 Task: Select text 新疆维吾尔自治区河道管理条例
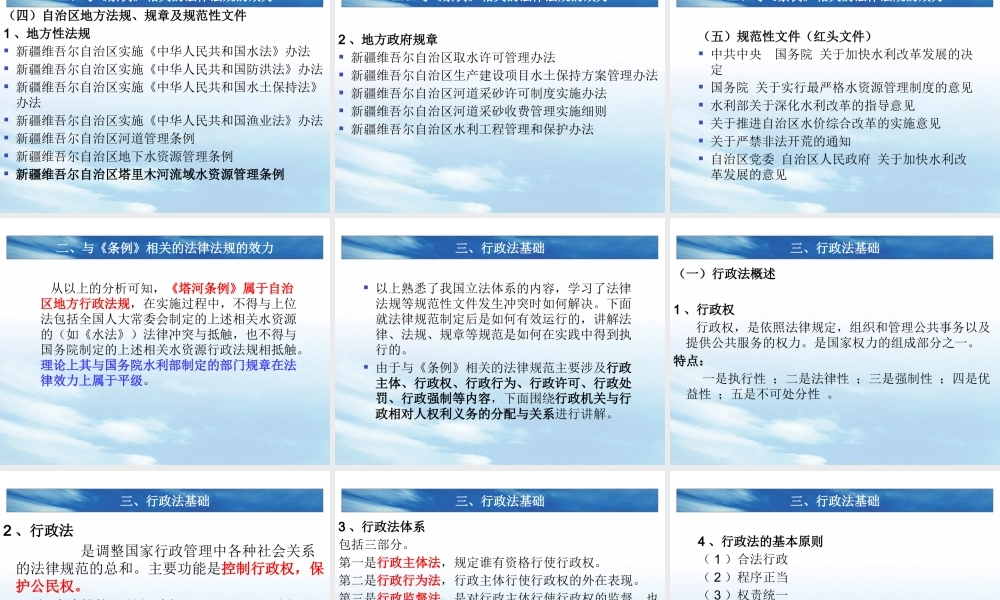pyautogui.click(x=105, y=138)
